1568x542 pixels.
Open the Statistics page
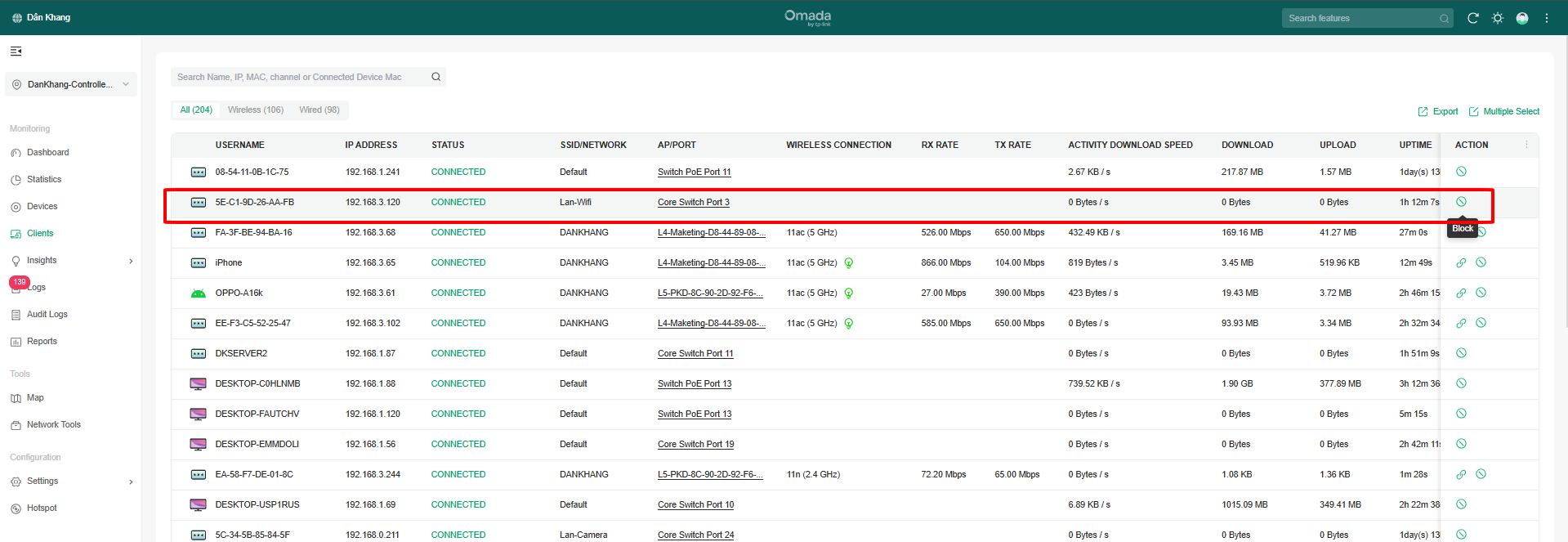[44, 179]
